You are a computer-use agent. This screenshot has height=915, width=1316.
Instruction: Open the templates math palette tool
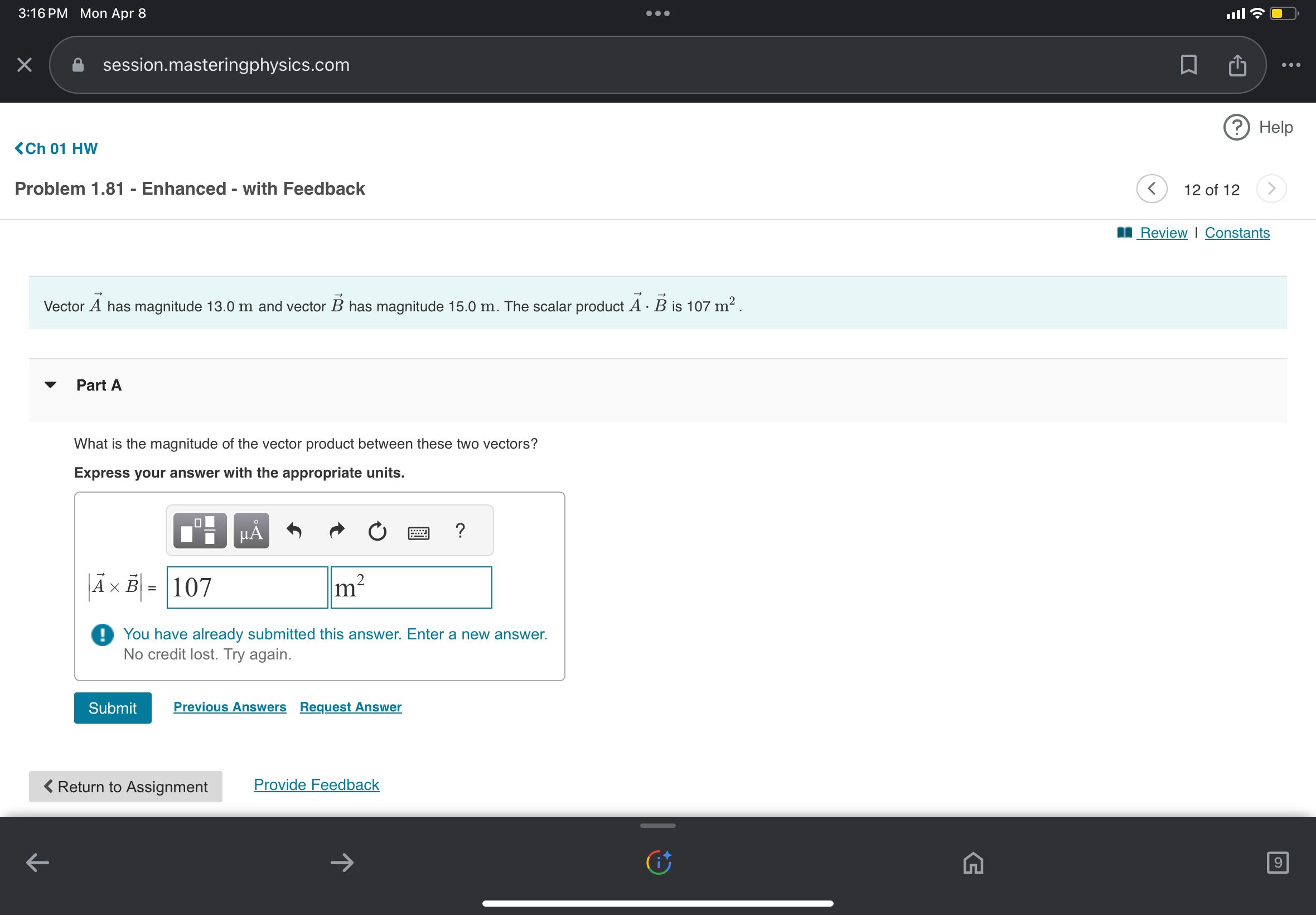(x=200, y=531)
